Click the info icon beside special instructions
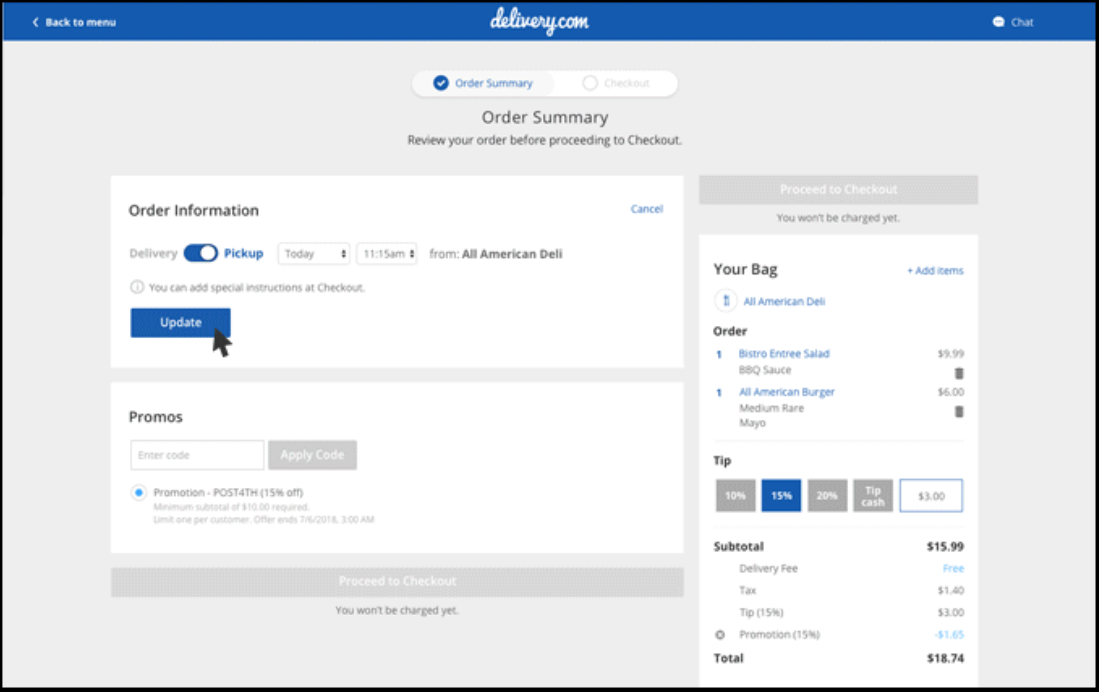This screenshot has width=1099, height=692. point(137,287)
